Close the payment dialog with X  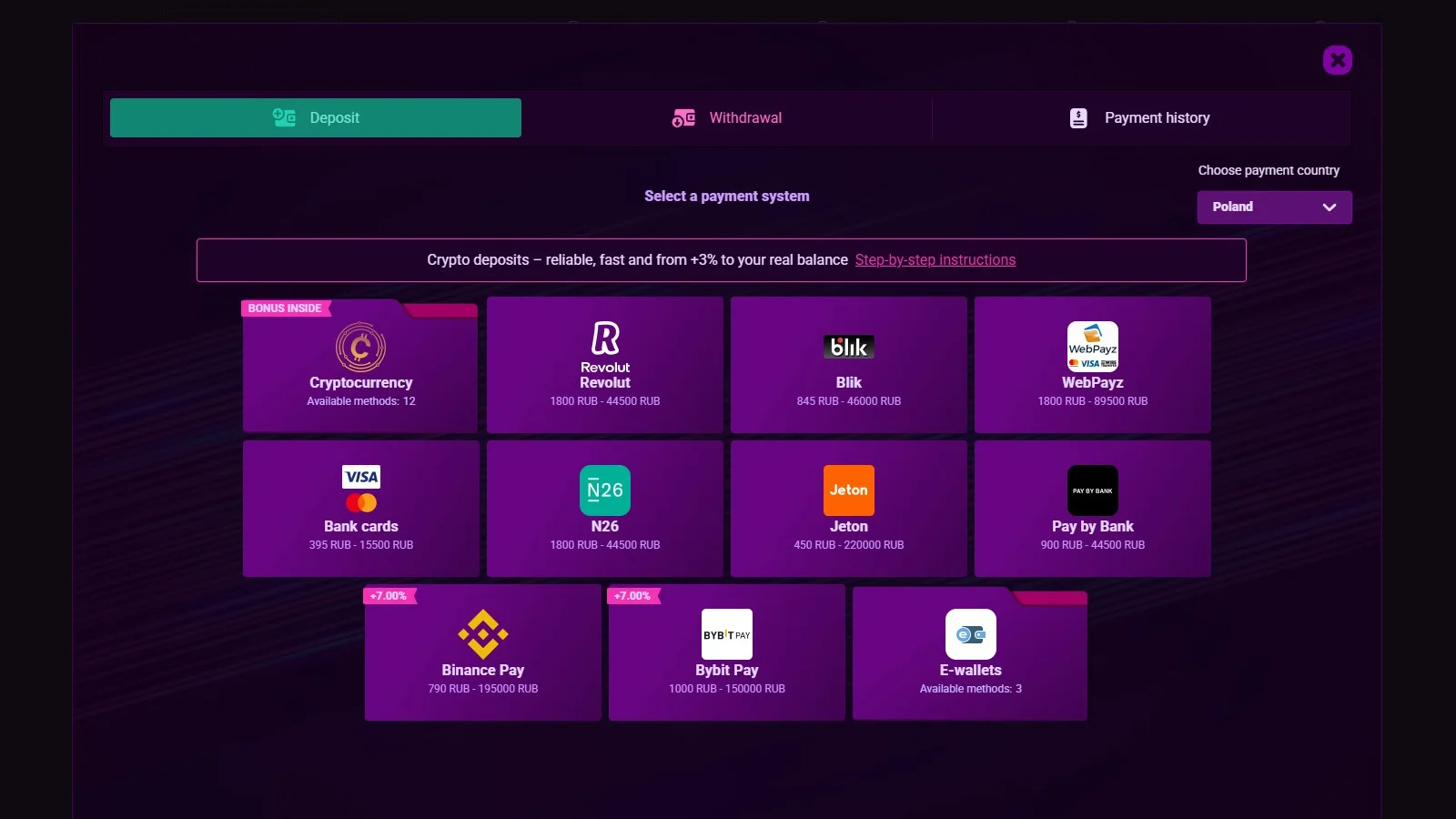1338,60
